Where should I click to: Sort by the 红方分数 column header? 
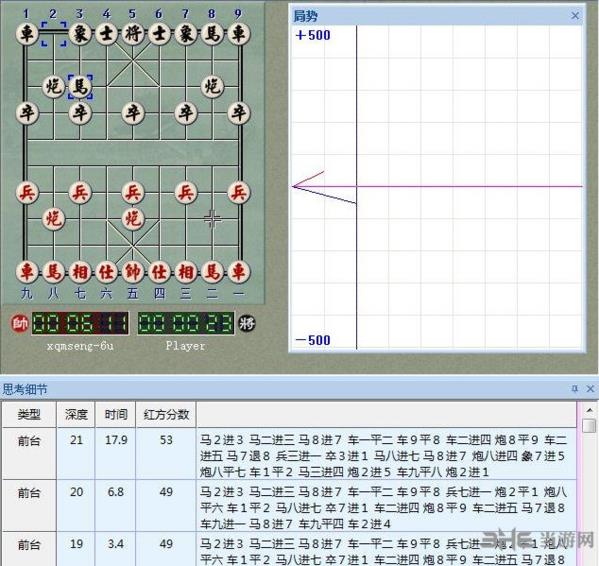pyautogui.click(x=166, y=414)
